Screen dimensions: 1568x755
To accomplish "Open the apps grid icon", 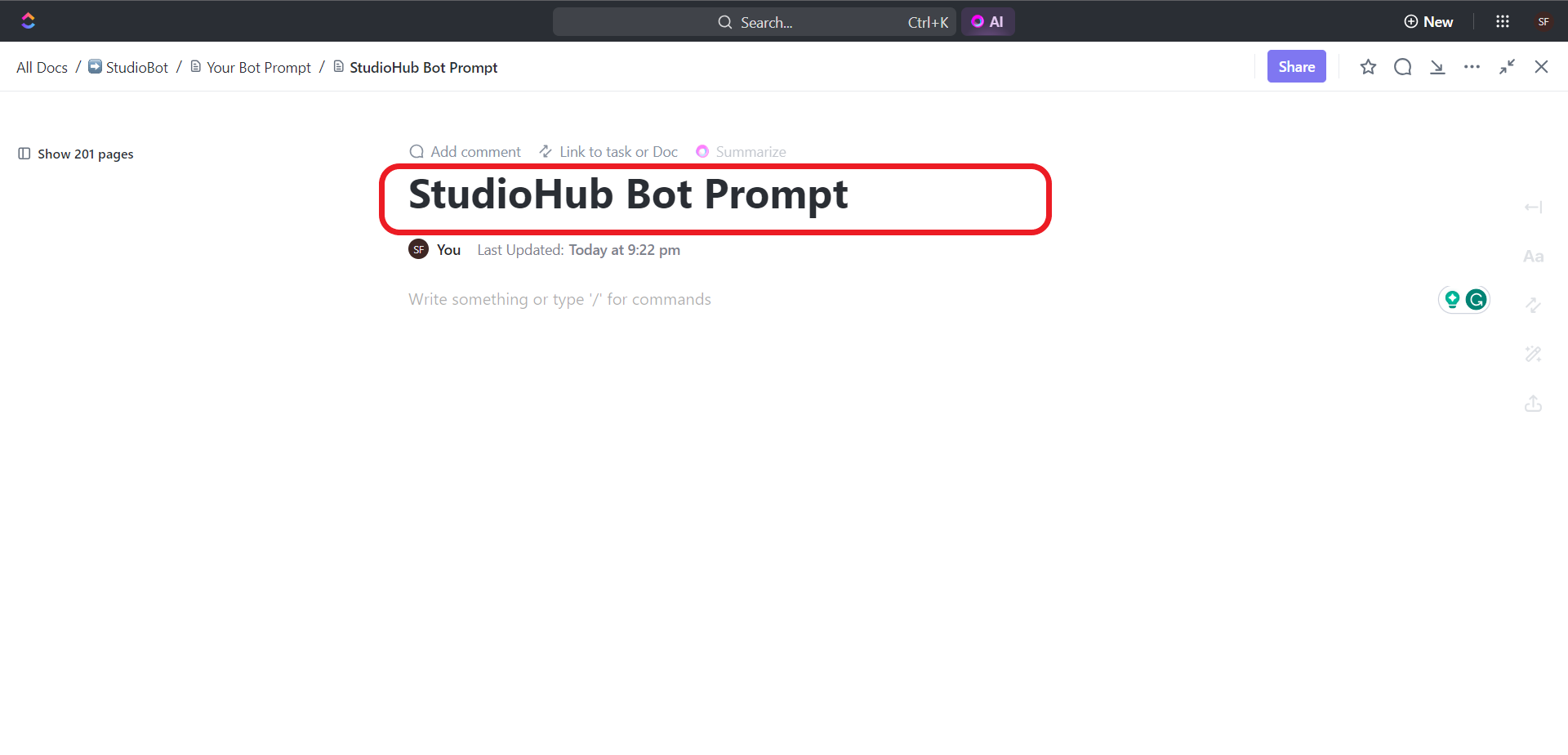I will click(1503, 22).
